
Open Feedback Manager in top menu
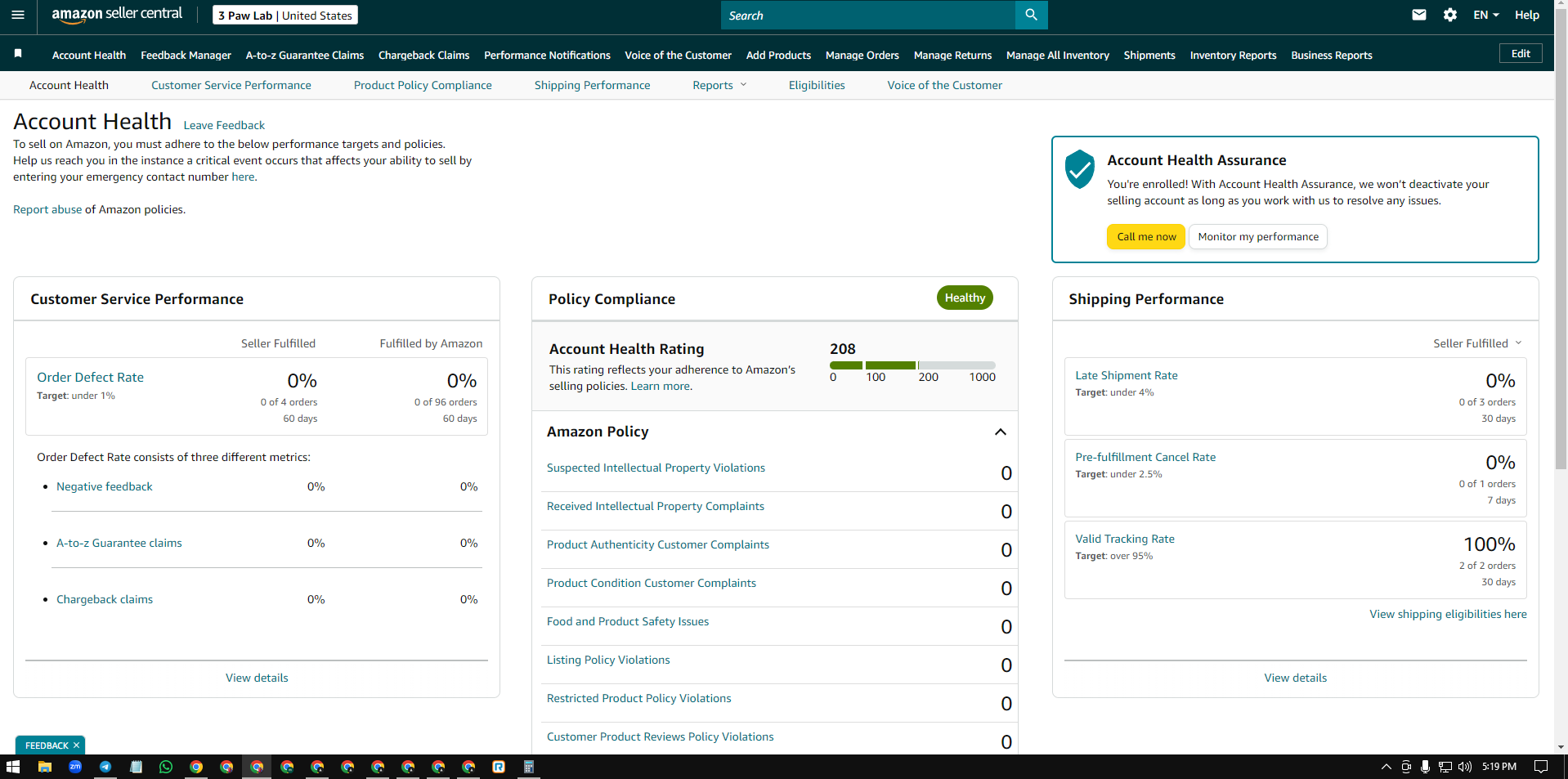click(x=186, y=55)
